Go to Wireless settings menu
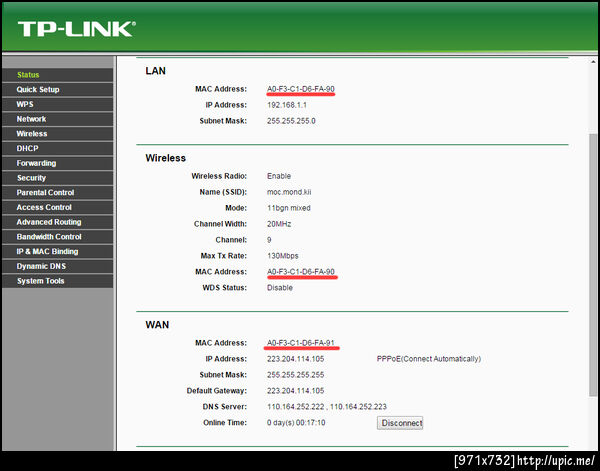This screenshot has height=471, width=600. (x=57, y=134)
